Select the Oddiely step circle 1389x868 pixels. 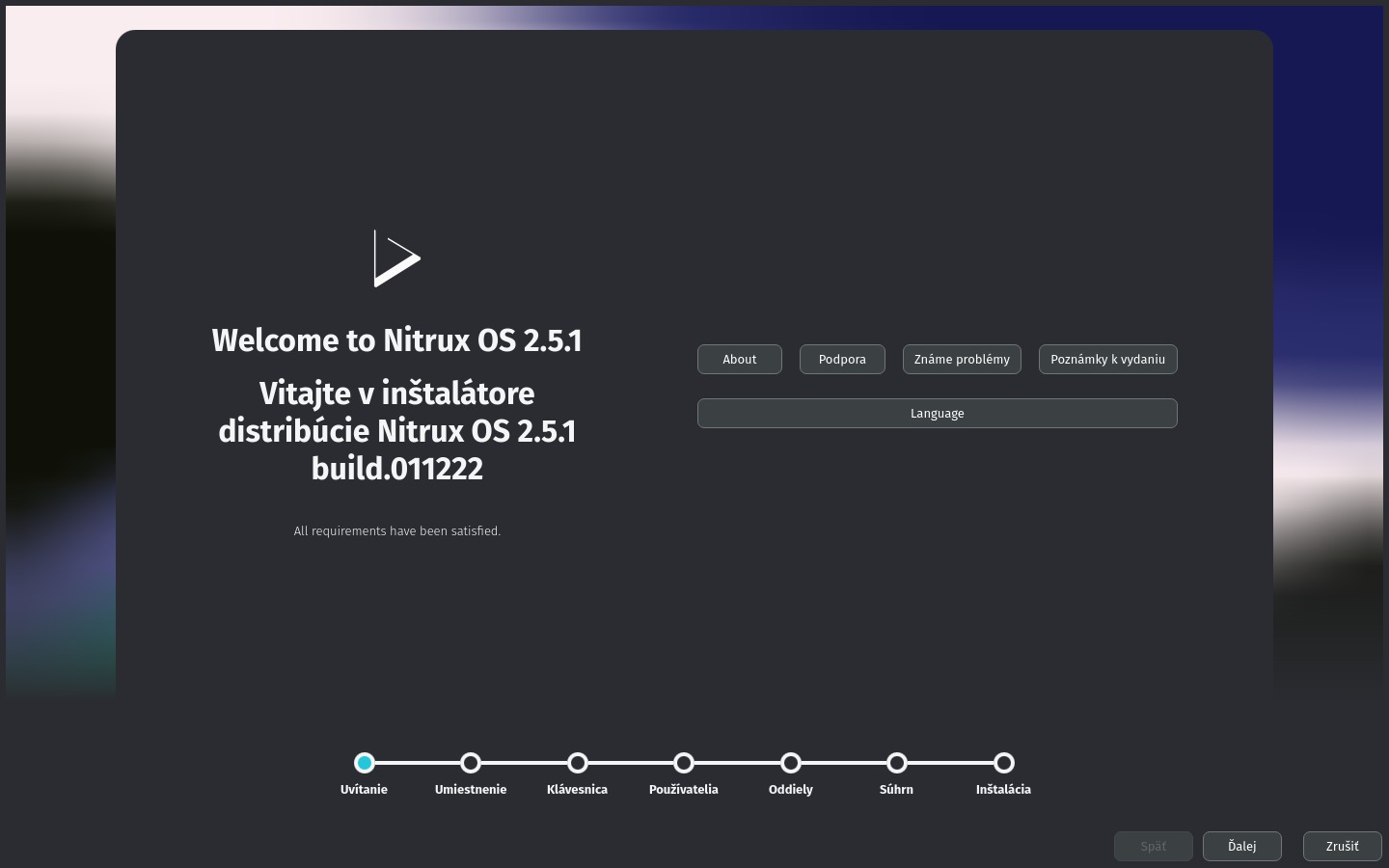click(x=790, y=763)
